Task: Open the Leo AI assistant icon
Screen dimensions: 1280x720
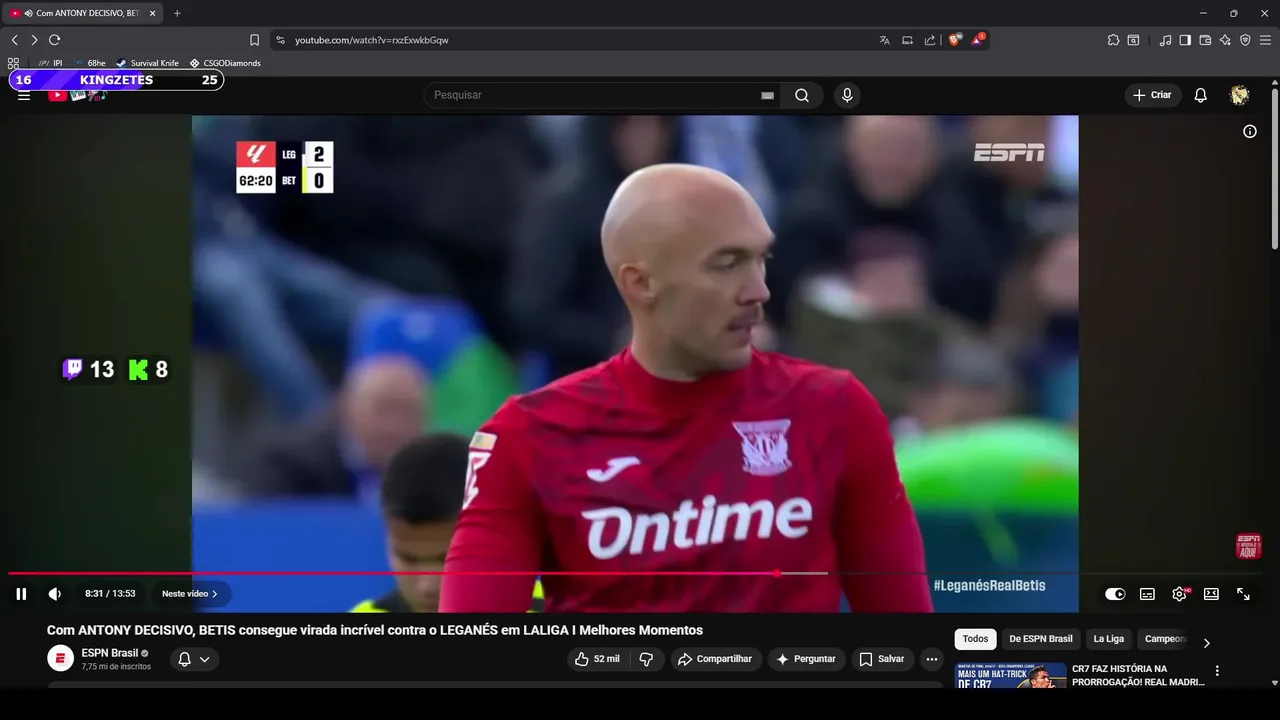Action: (x=1225, y=40)
